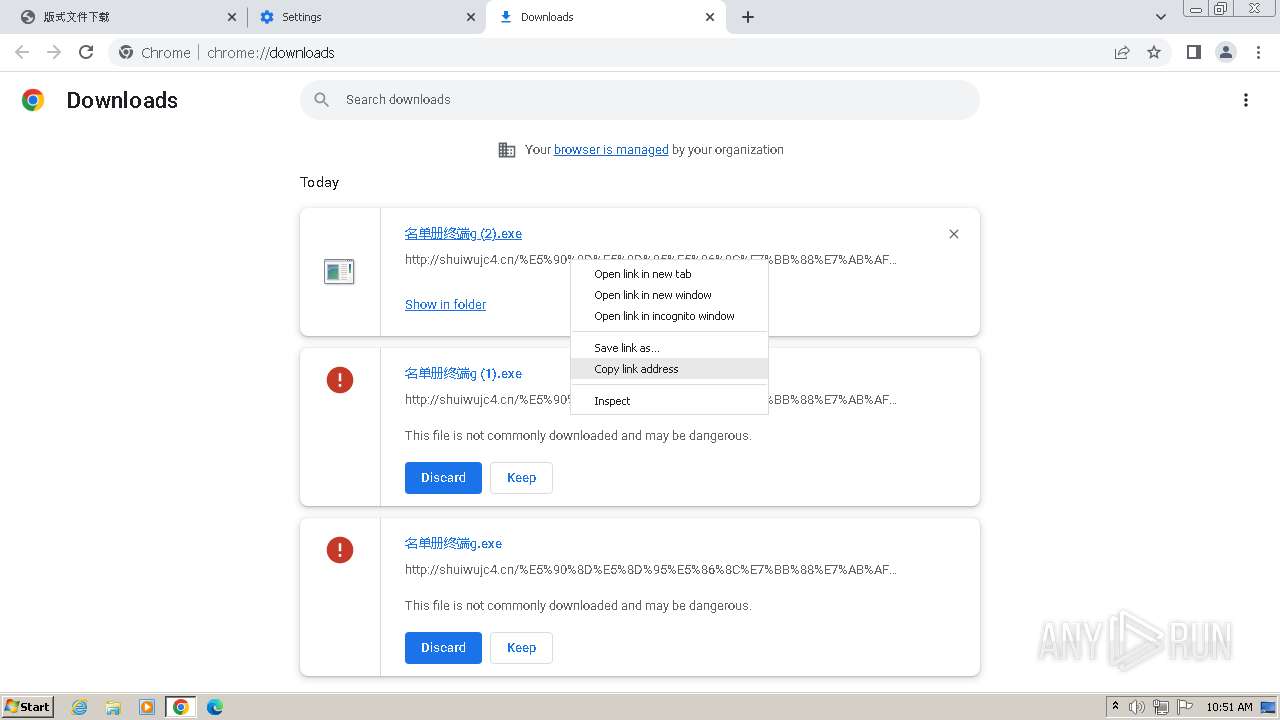The image size is (1280, 720).
Task: Open Downloads page more actions menu
Action: 1245,100
